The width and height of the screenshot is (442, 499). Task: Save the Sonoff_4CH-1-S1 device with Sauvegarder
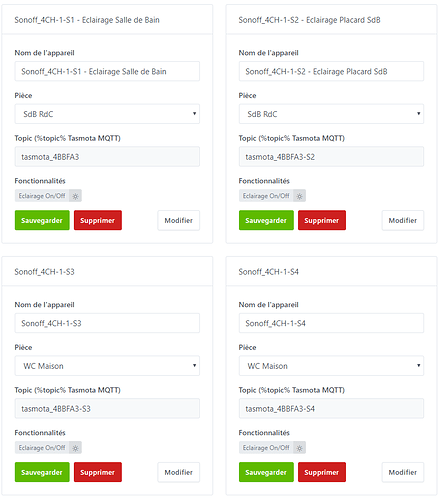[42, 220]
